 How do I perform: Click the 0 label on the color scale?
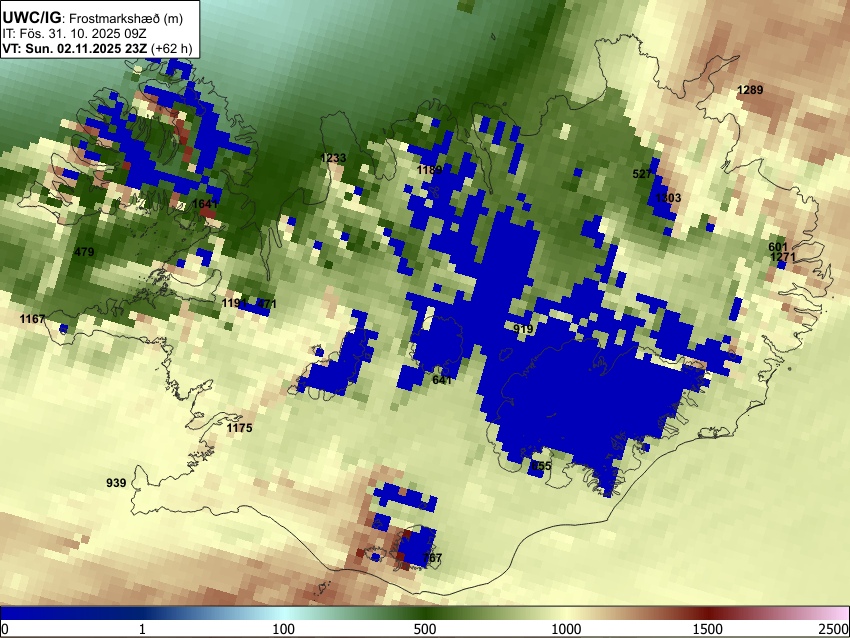point(5,629)
